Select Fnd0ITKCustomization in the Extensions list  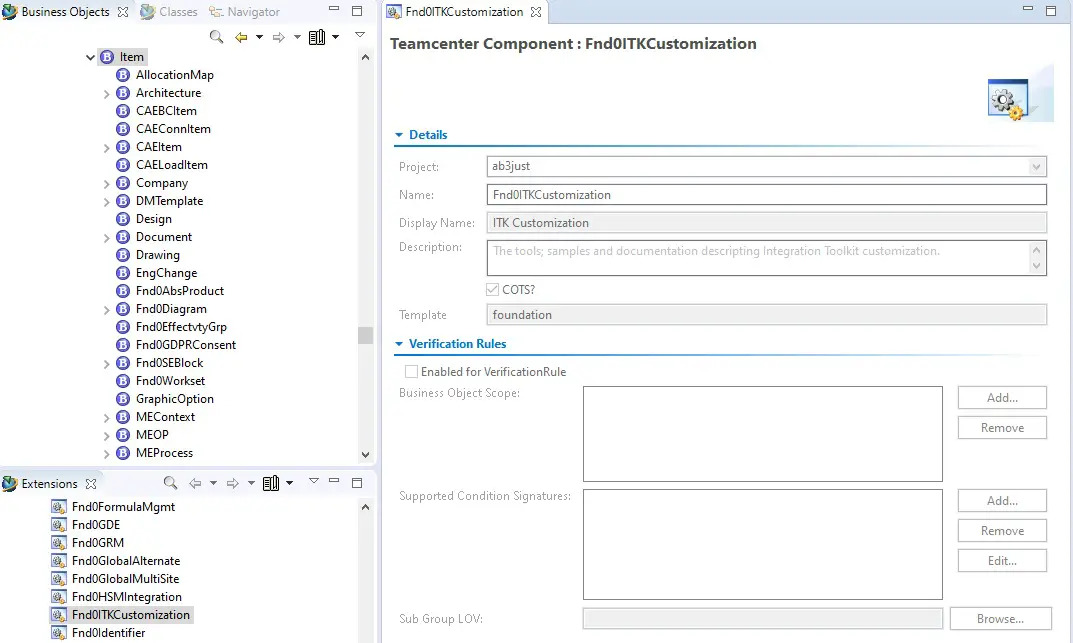point(131,615)
